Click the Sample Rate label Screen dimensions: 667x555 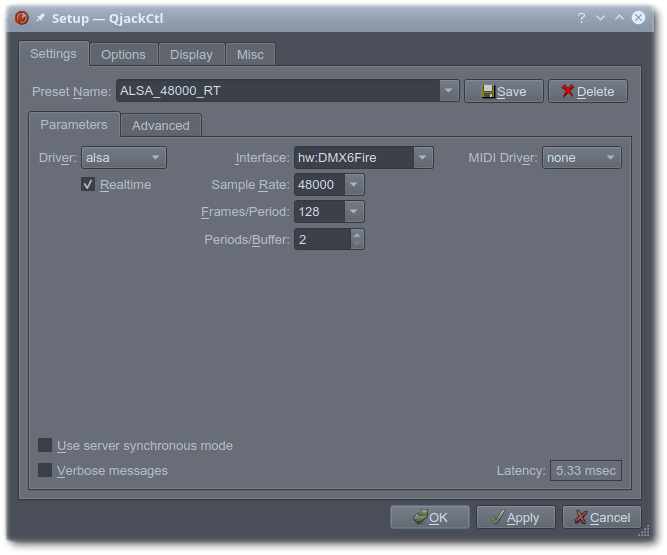pos(250,185)
